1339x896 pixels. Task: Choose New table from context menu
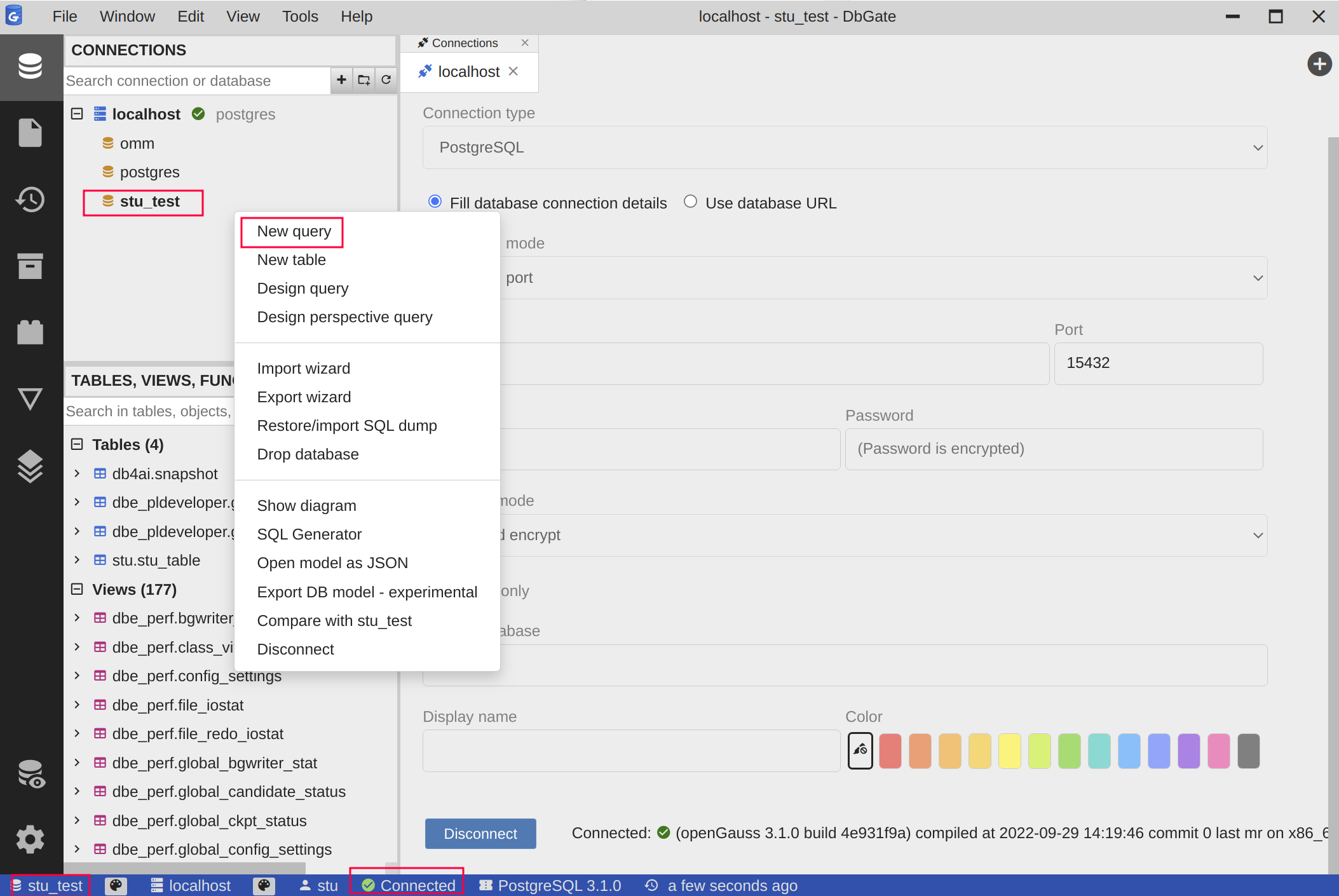tap(367, 260)
